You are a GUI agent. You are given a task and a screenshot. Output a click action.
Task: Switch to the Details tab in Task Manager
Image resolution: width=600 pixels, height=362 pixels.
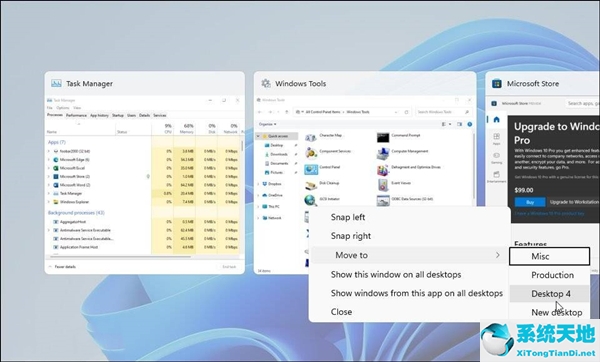(144, 115)
